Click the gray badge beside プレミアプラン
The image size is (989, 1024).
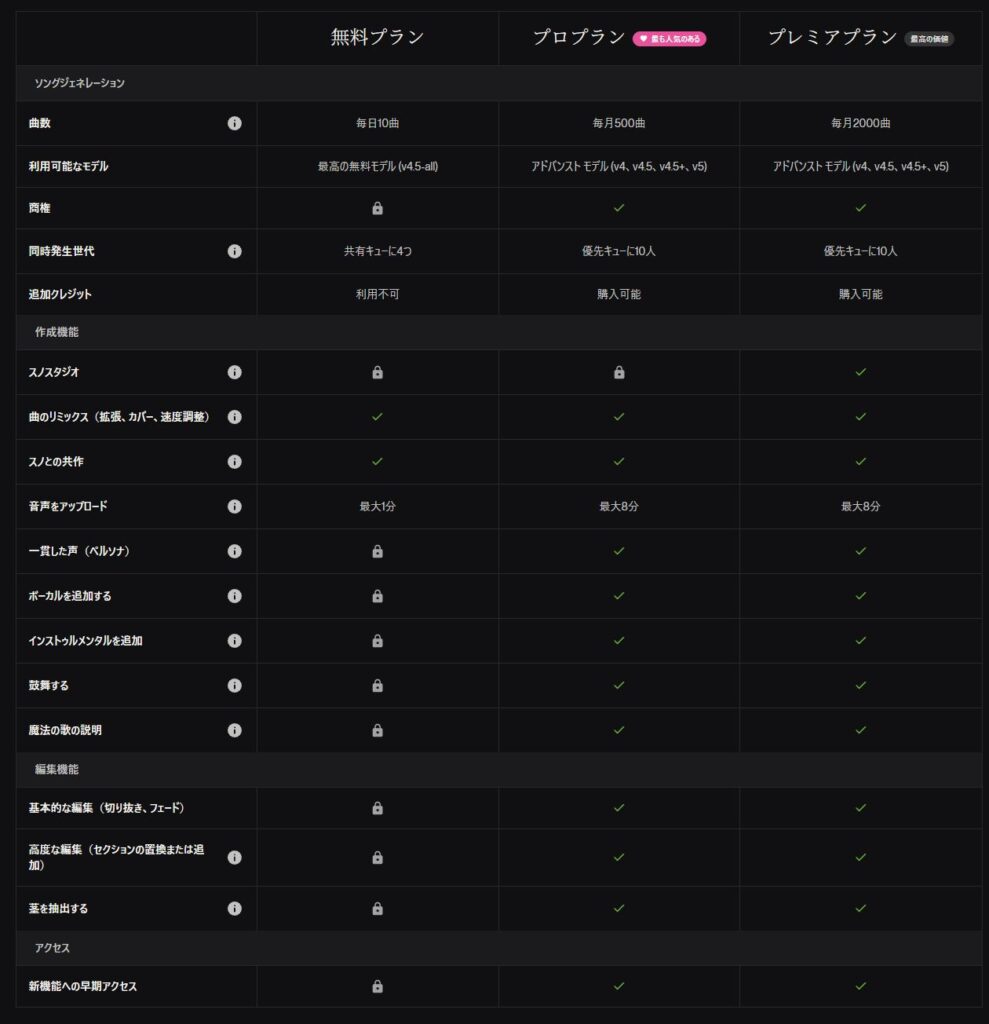pos(929,39)
